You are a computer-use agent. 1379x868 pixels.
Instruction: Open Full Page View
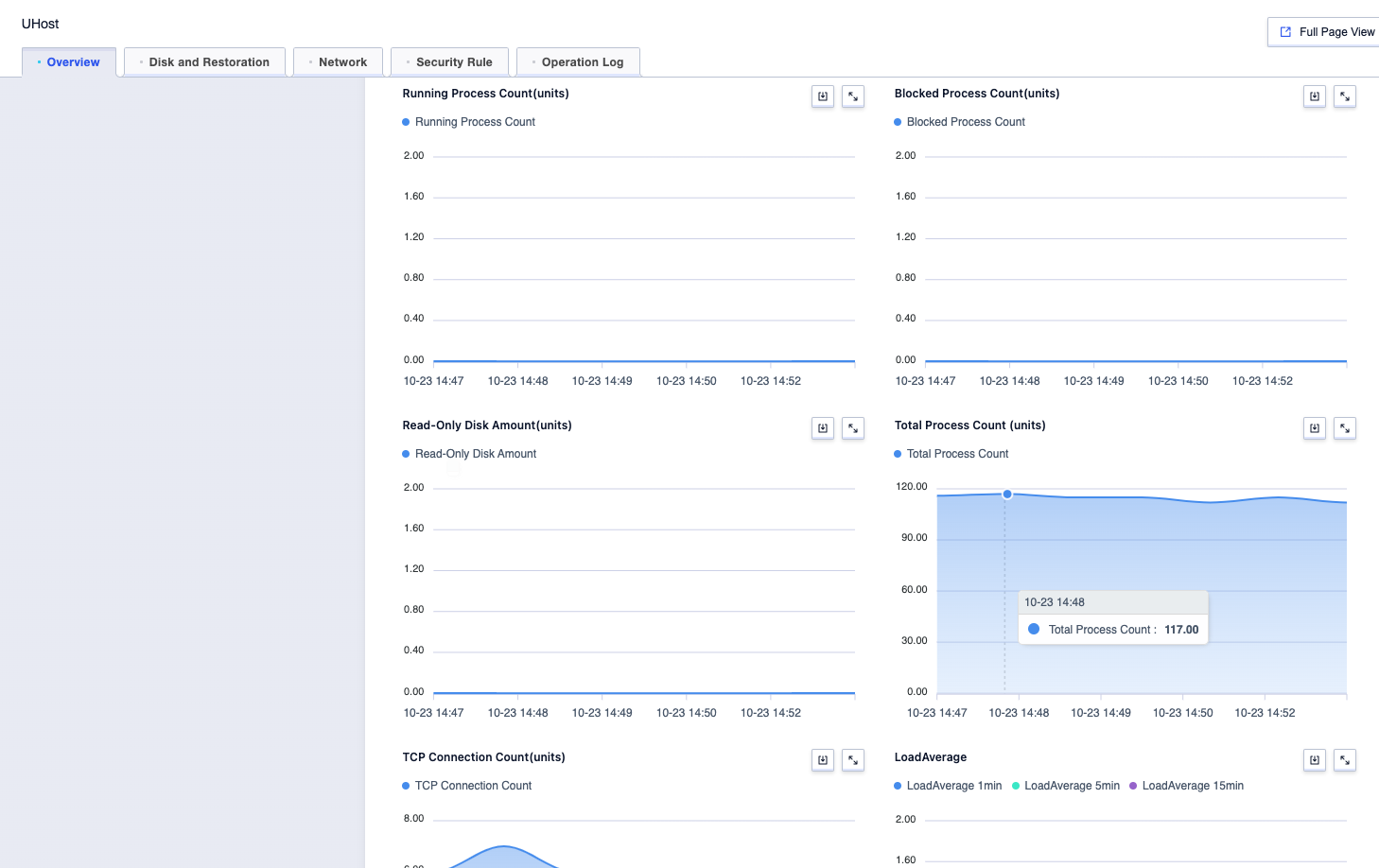1324,32
